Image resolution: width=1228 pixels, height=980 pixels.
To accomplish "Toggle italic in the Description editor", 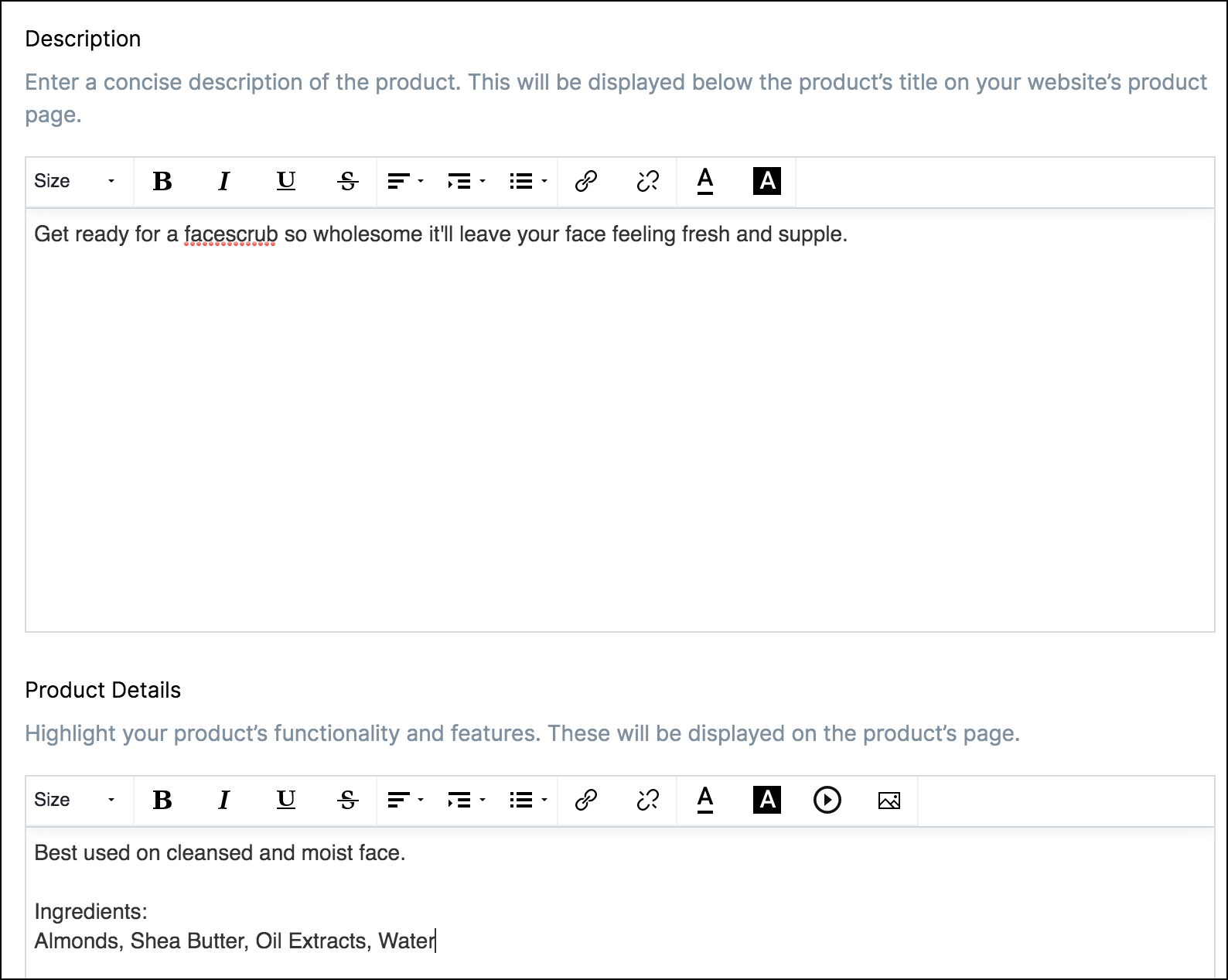I will 224,181.
